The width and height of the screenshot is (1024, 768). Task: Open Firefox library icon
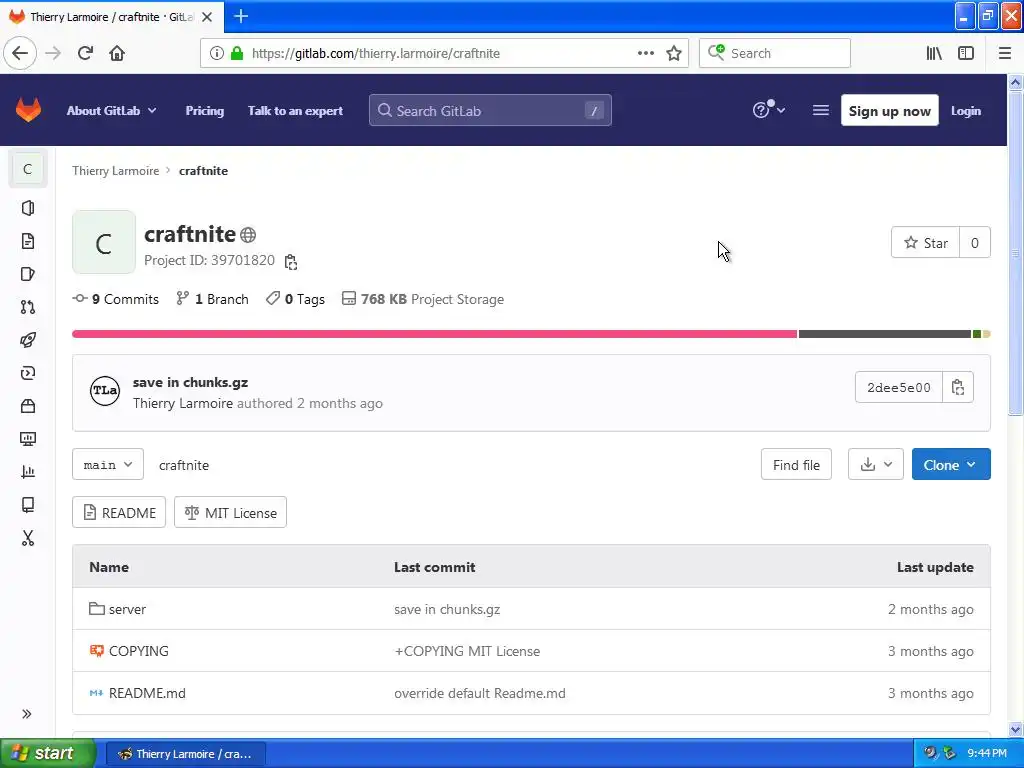click(x=934, y=53)
